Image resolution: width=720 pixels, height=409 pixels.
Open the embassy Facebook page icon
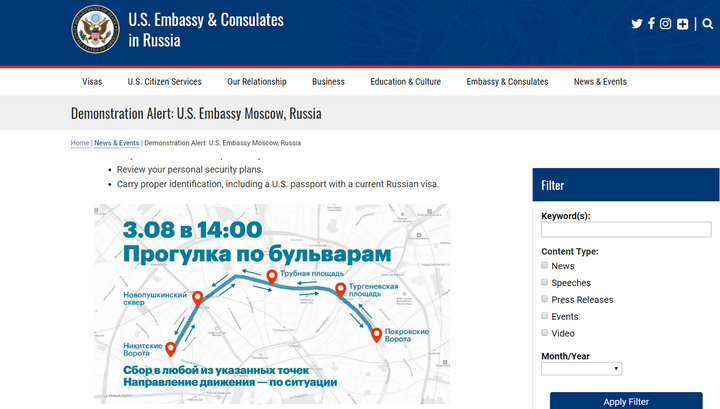pyautogui.click(x=651, y=23)
